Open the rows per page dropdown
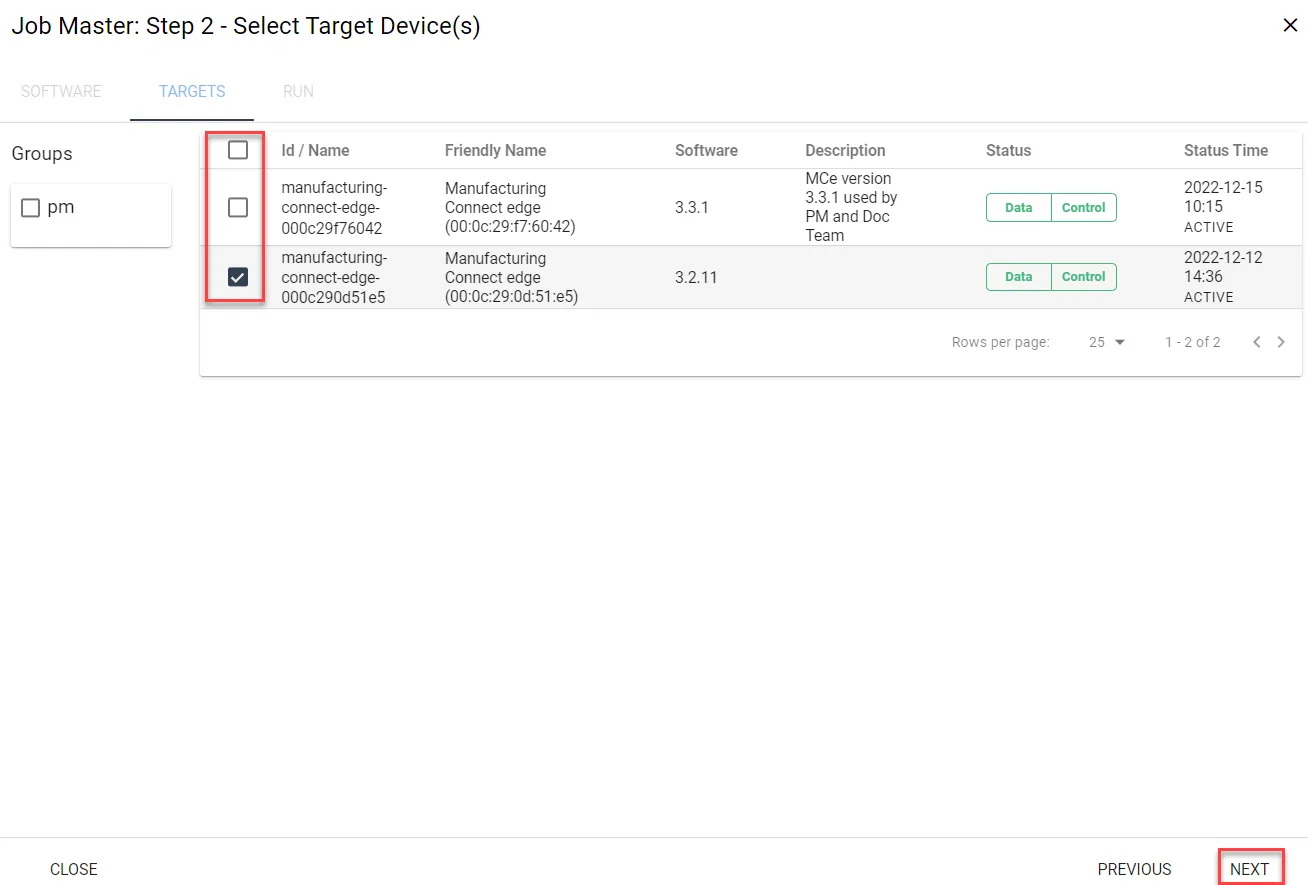 pyautogui.click(x=1107, y=342)
